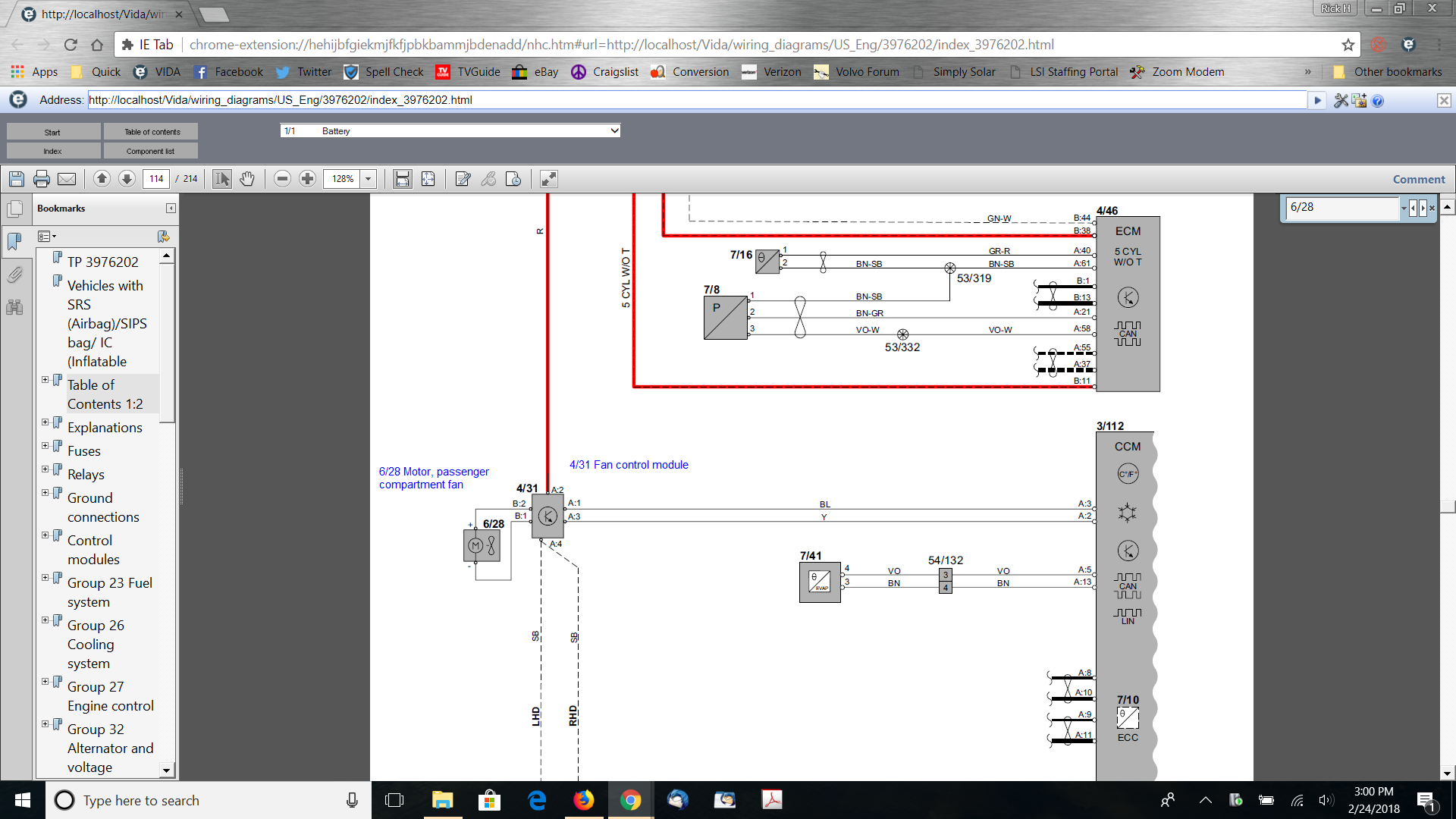The width and height of the screenshot is (1456, 819).
Task: Click the Save file icon
Action: pyautogui.click(x=17, y=179)
